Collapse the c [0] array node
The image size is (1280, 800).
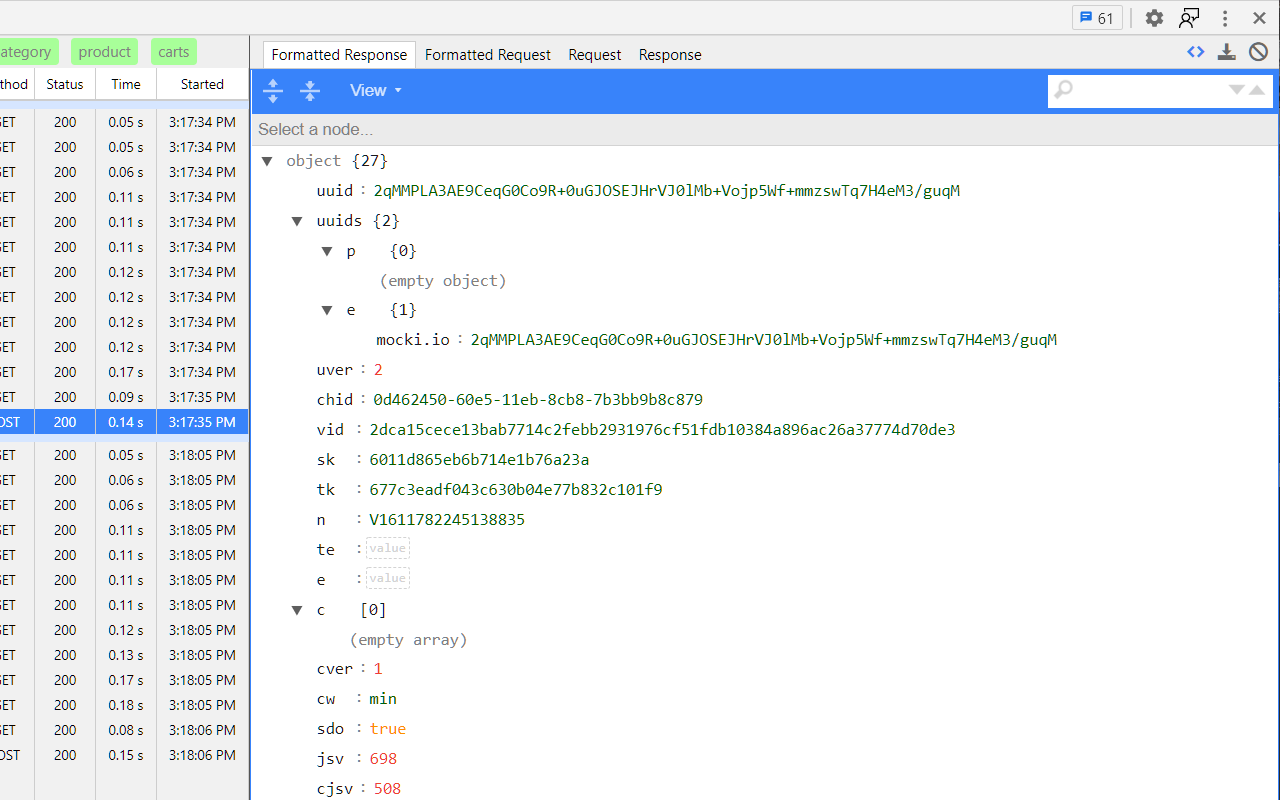297,610
